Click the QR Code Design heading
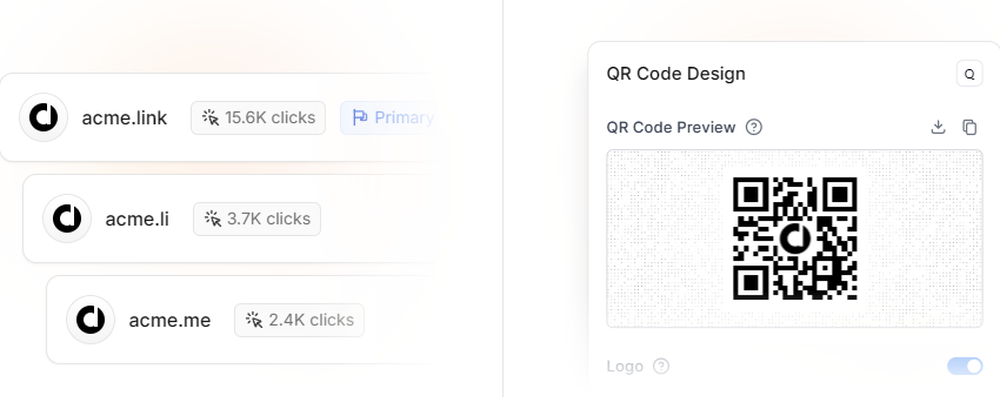The image size is (1000, 397). click(676, 73)
